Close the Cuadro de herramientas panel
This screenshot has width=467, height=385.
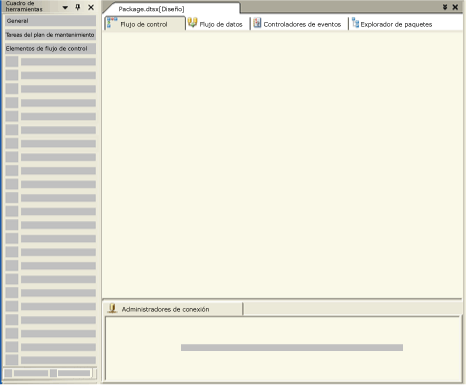click(91, 7)
